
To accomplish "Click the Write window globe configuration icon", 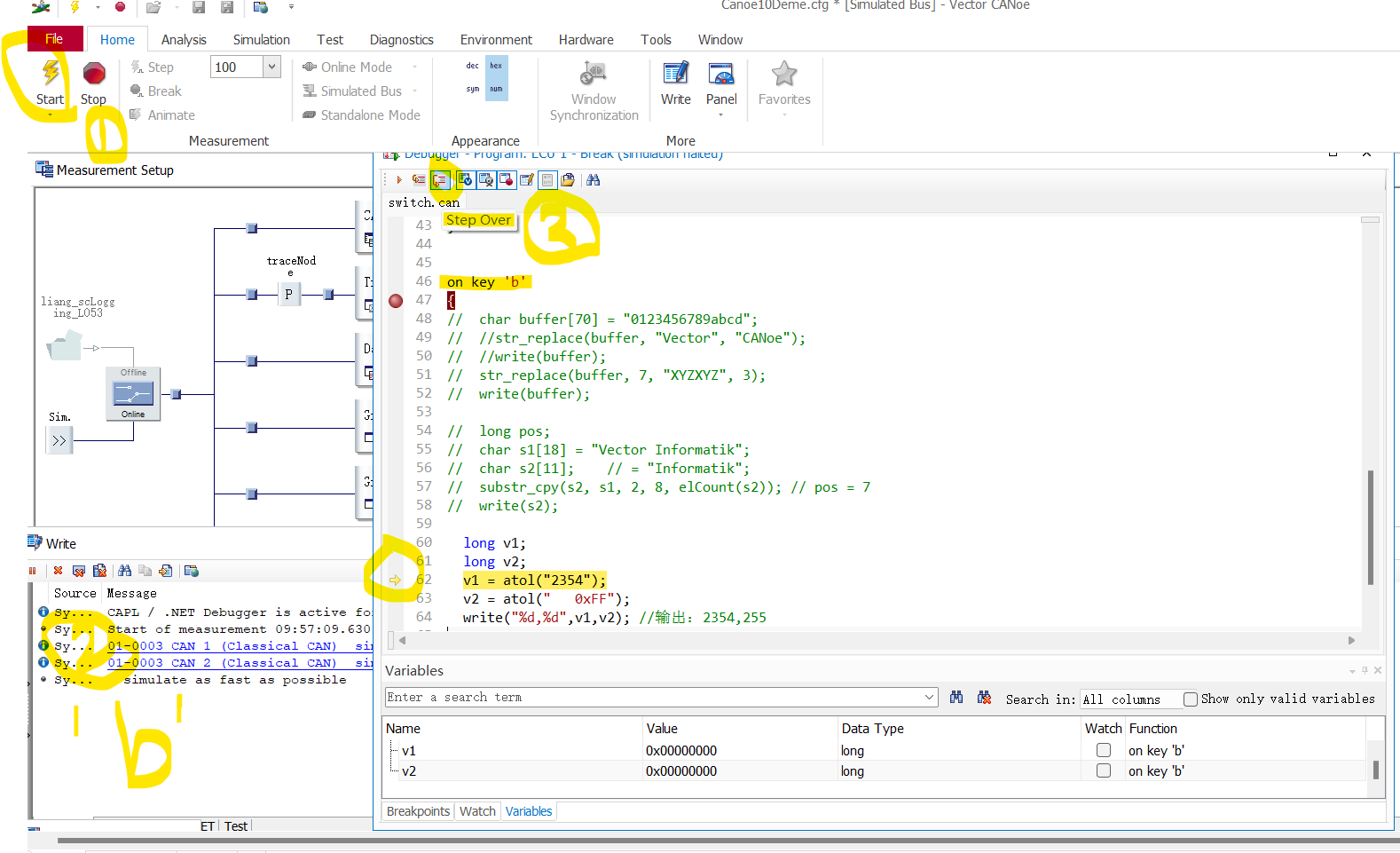I will (x=192, y=571).
